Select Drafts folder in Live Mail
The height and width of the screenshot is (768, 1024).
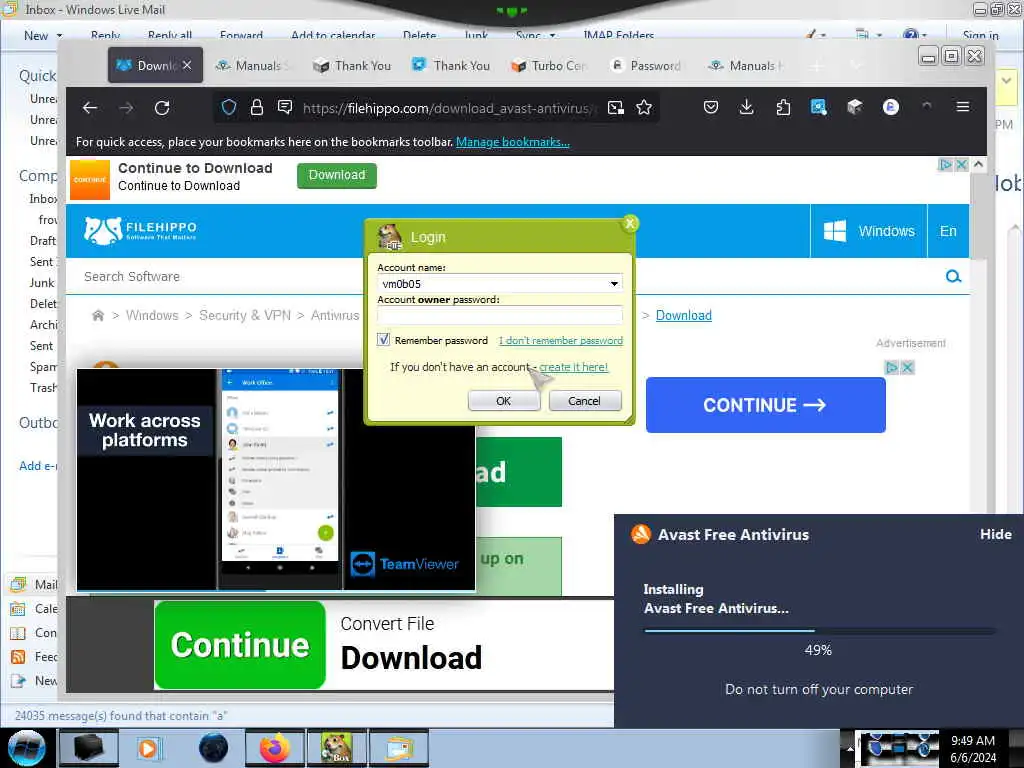tap(43, 240)
